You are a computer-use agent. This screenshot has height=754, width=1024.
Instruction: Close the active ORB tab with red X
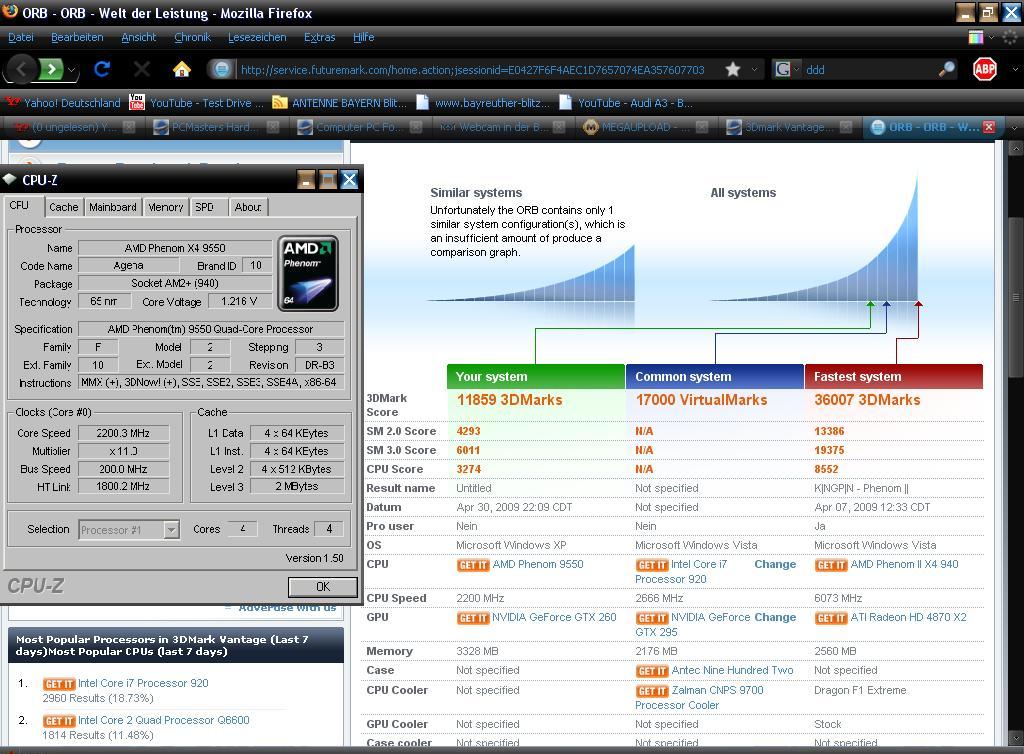coord(989,127)
